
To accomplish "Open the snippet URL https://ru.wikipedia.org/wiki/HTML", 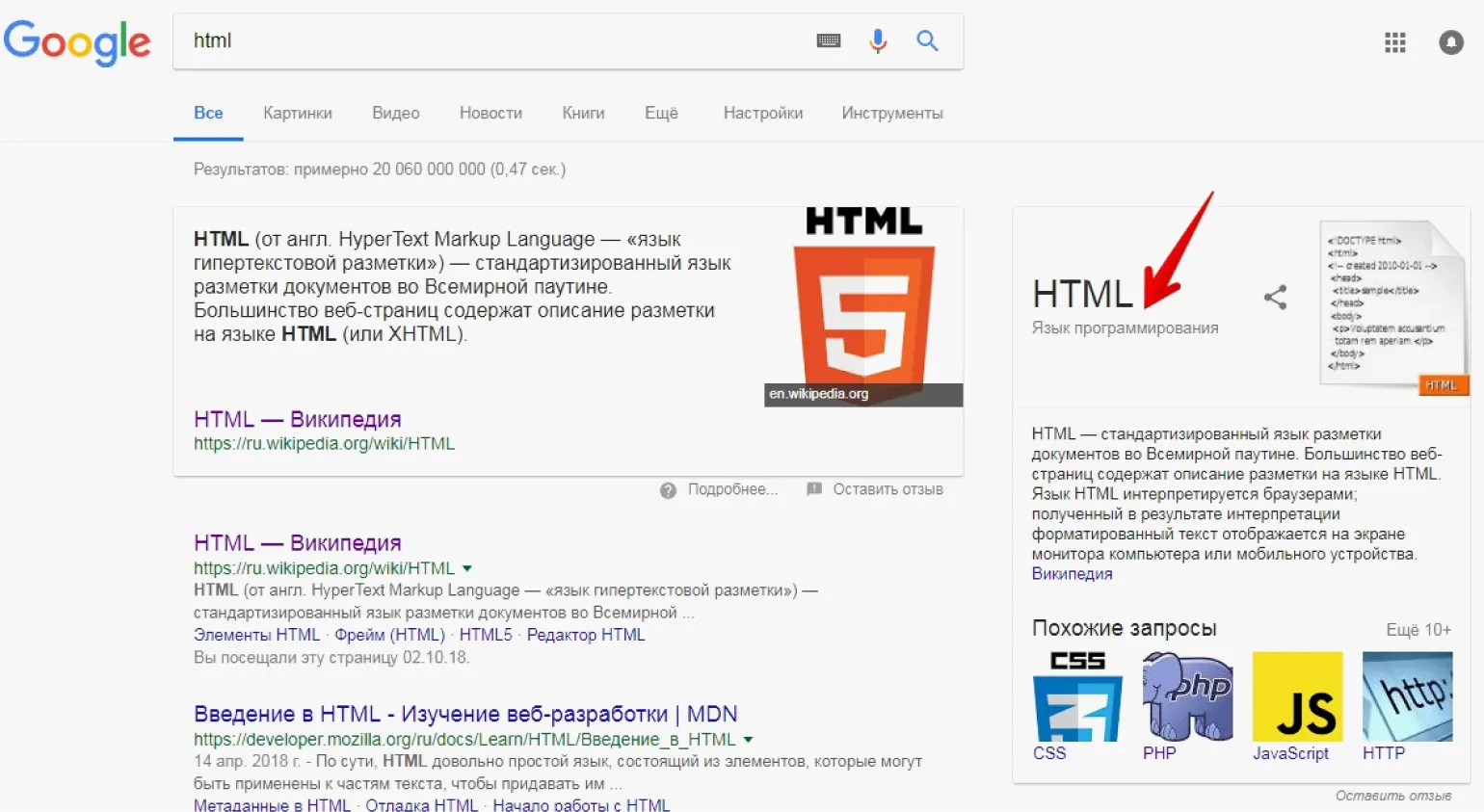I will 324,444.
